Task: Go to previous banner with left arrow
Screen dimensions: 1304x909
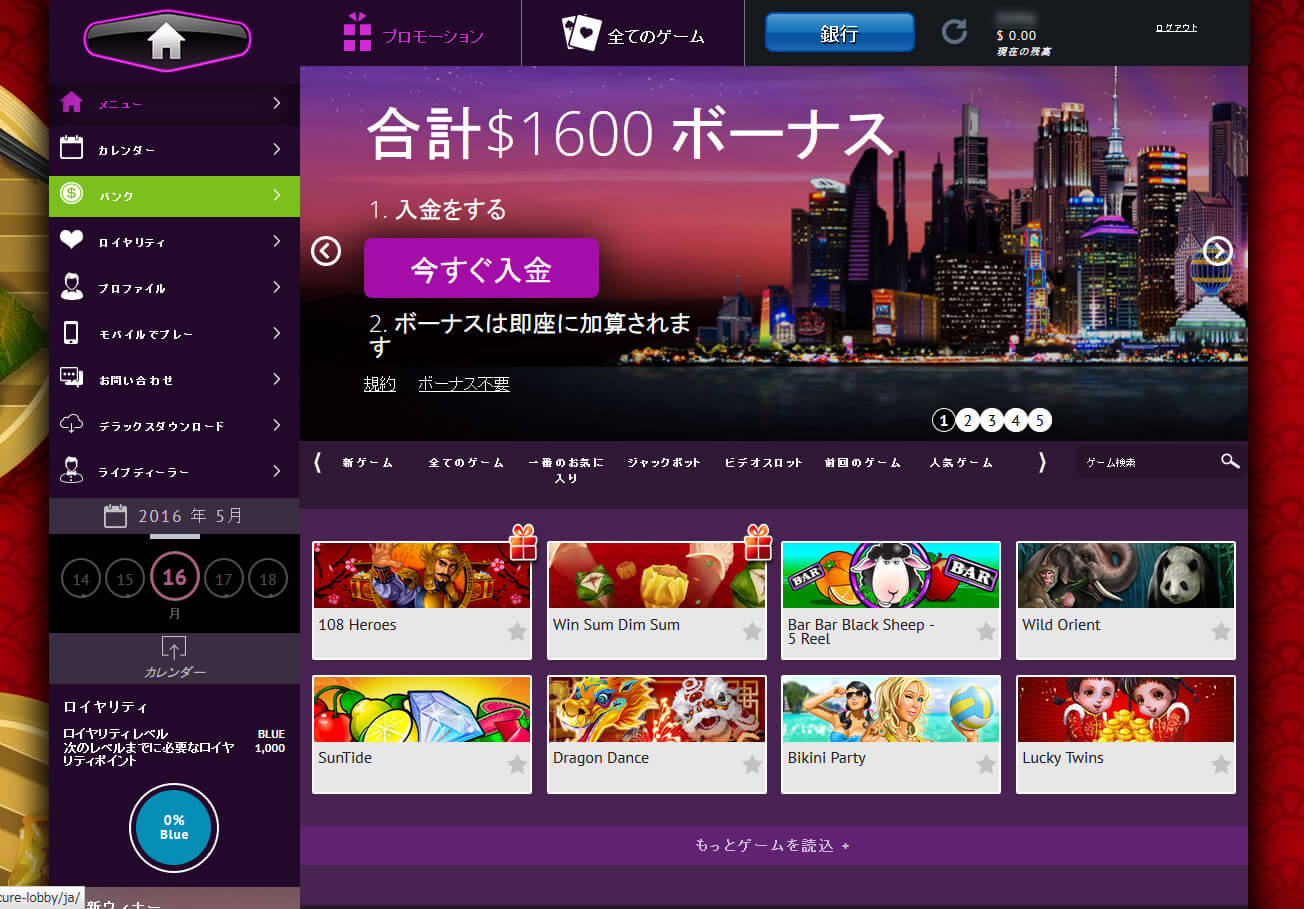Action: [x=326, y=251]
